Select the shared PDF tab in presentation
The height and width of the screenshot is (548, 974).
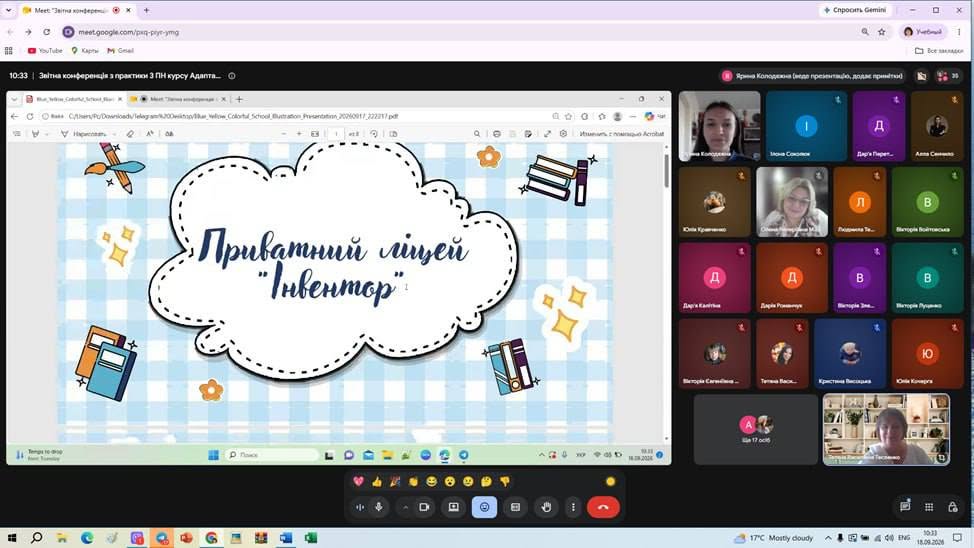[73, 99]
